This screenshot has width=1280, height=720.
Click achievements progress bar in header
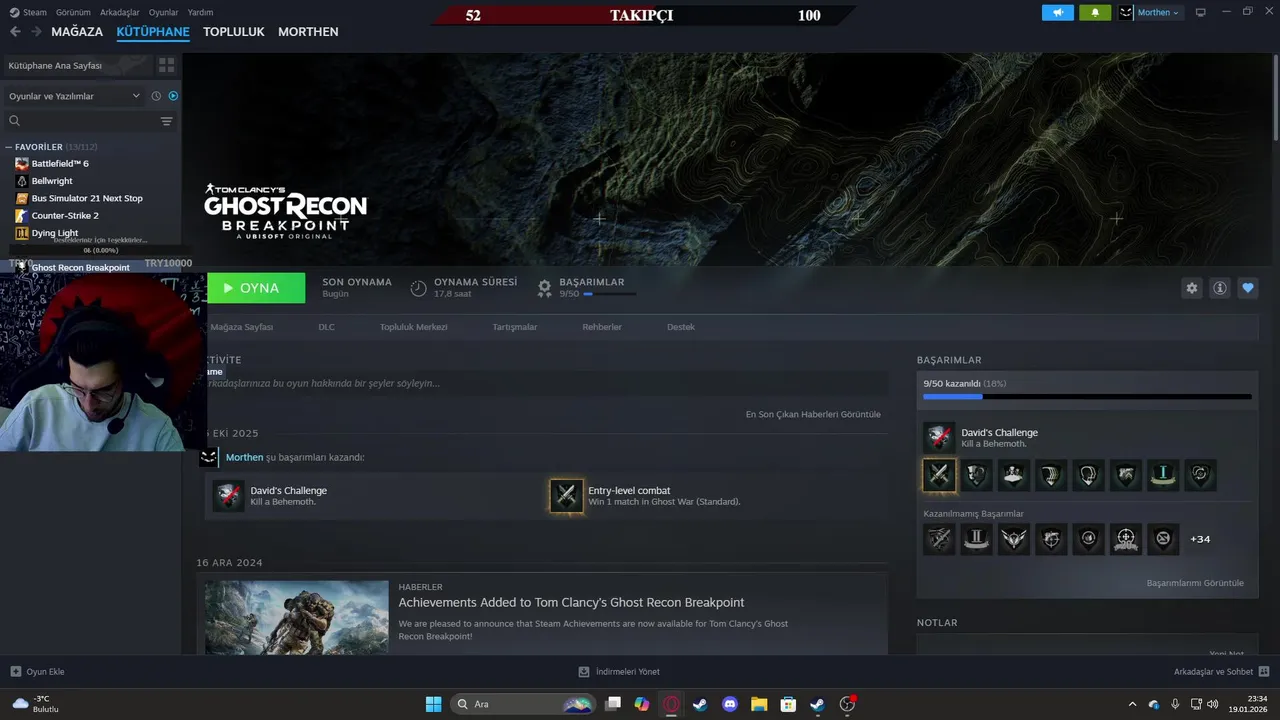(x=609, y=294)
